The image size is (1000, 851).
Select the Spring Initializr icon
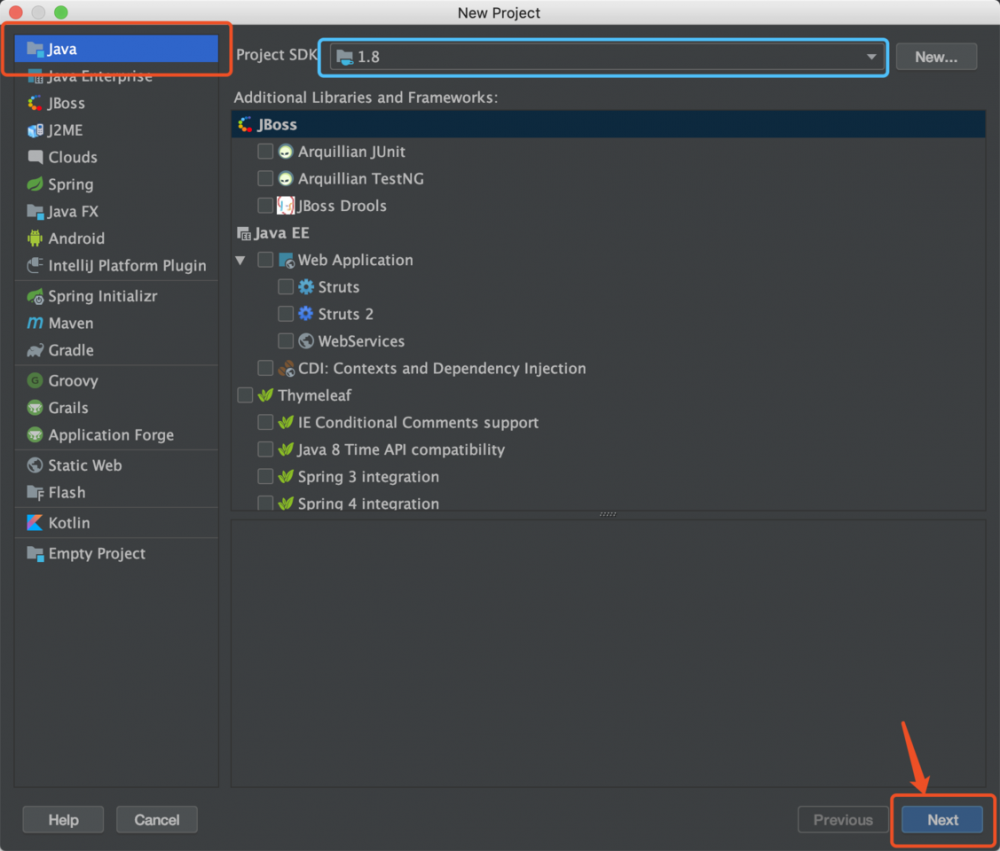click(35, 296)
